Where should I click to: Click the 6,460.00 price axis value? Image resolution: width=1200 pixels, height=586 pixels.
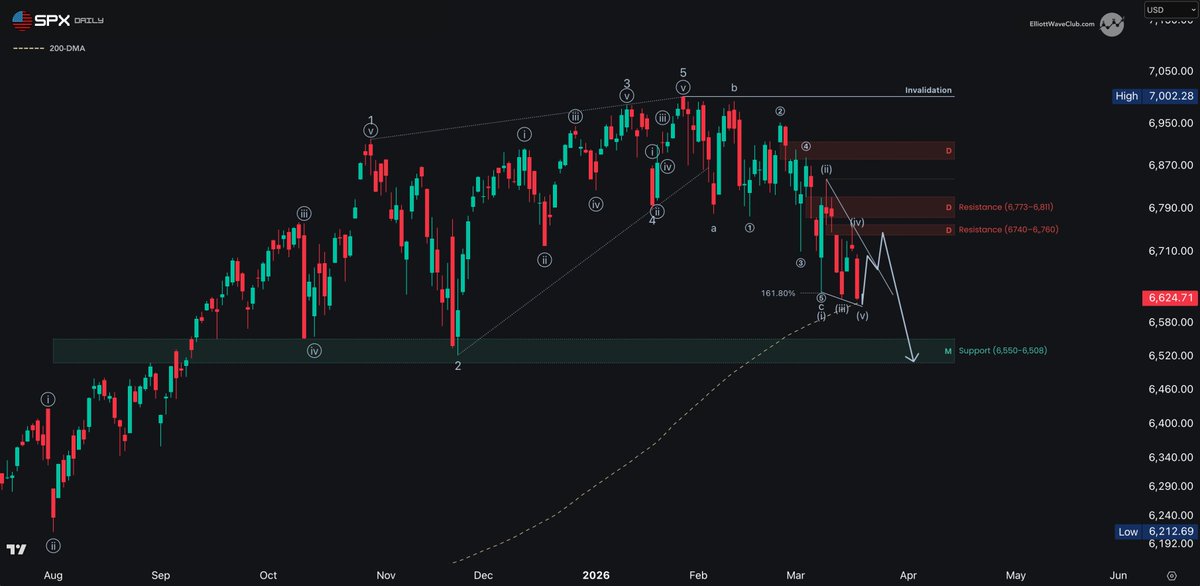coord(1170,388)
